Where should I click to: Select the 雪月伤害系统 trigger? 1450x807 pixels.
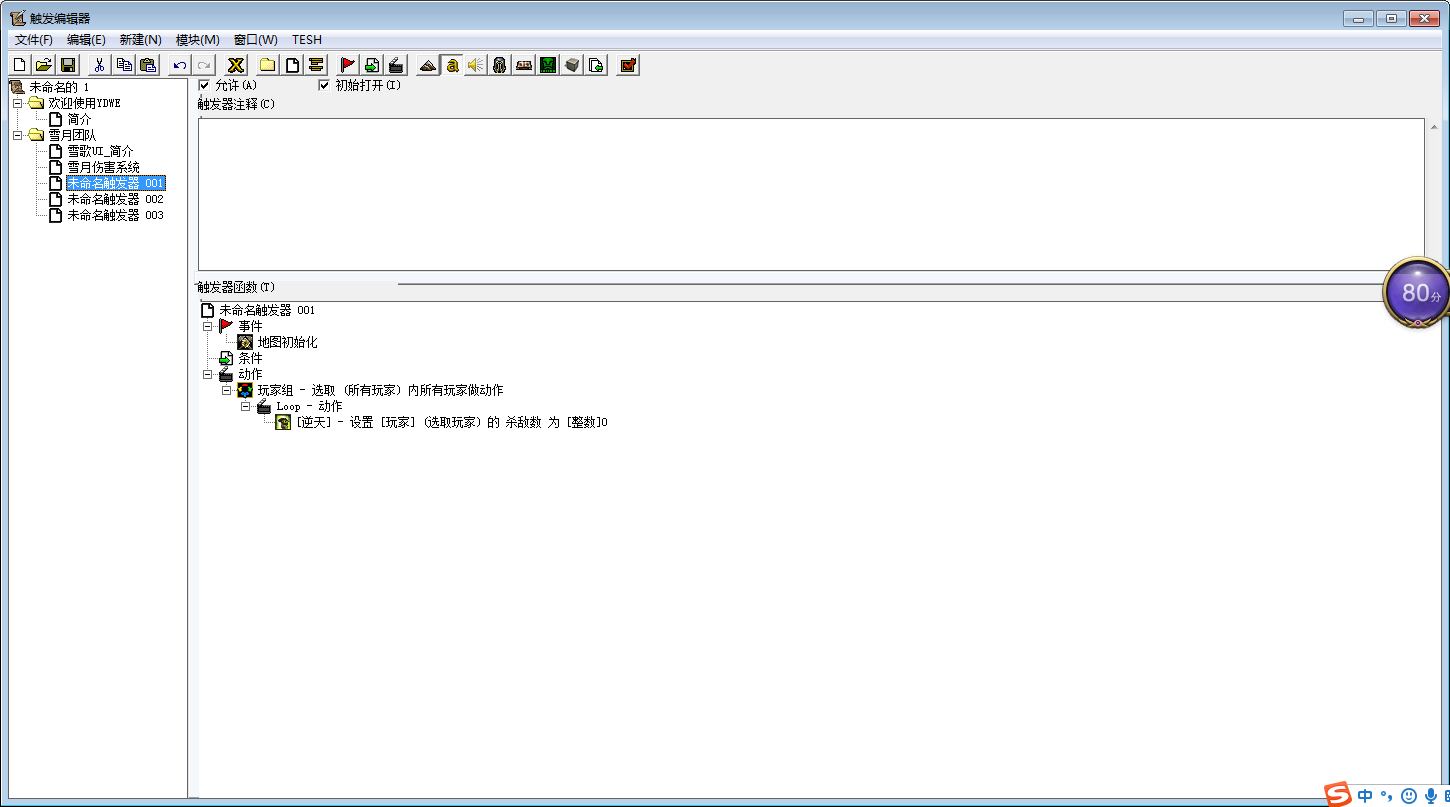point(103,167)
